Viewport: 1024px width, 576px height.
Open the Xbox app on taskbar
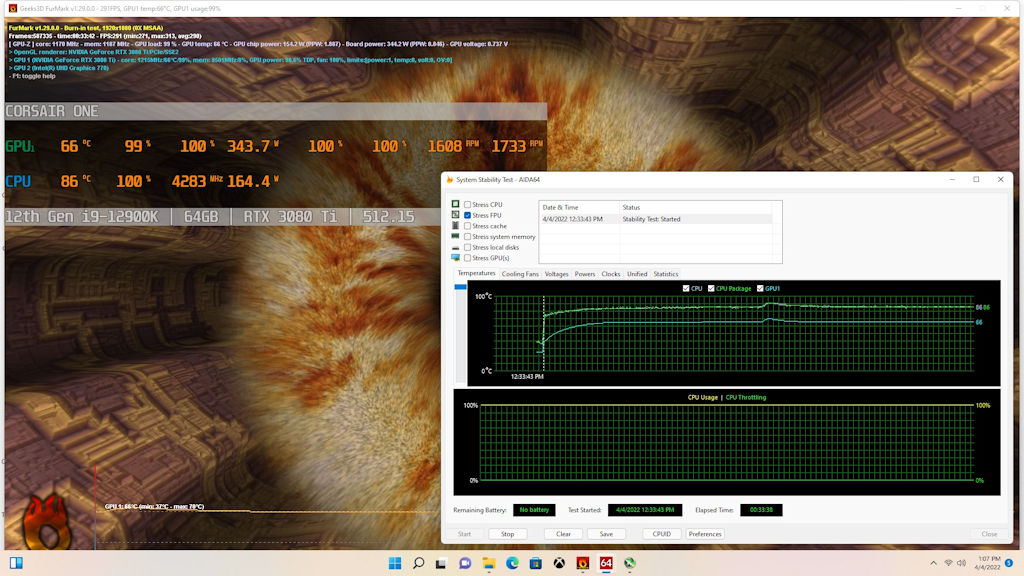[x=559, y=563]
